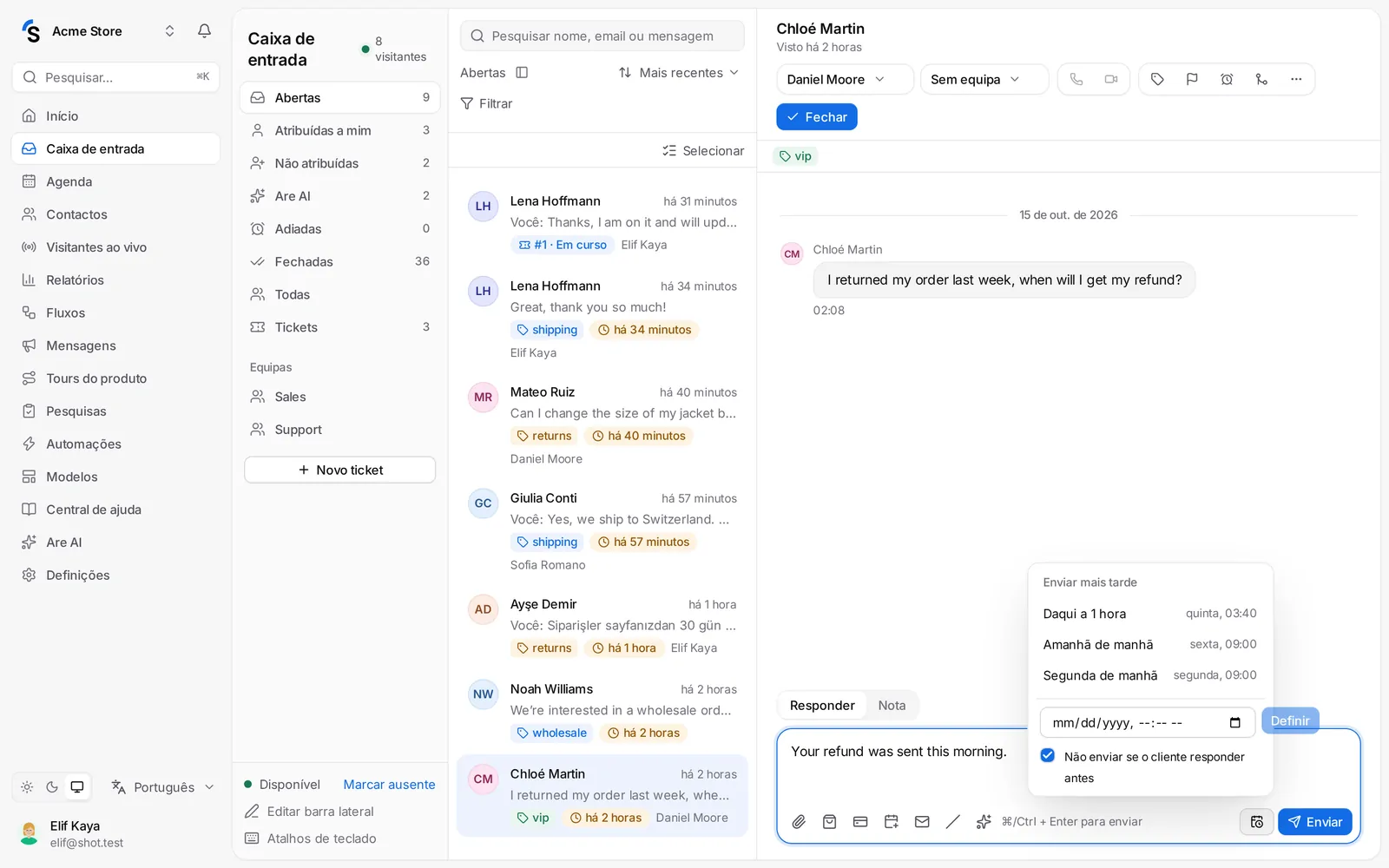The width and height of the screenshot is (1389, 868).
Task: Open the notifications bell
Action: (x=204, y=31)
